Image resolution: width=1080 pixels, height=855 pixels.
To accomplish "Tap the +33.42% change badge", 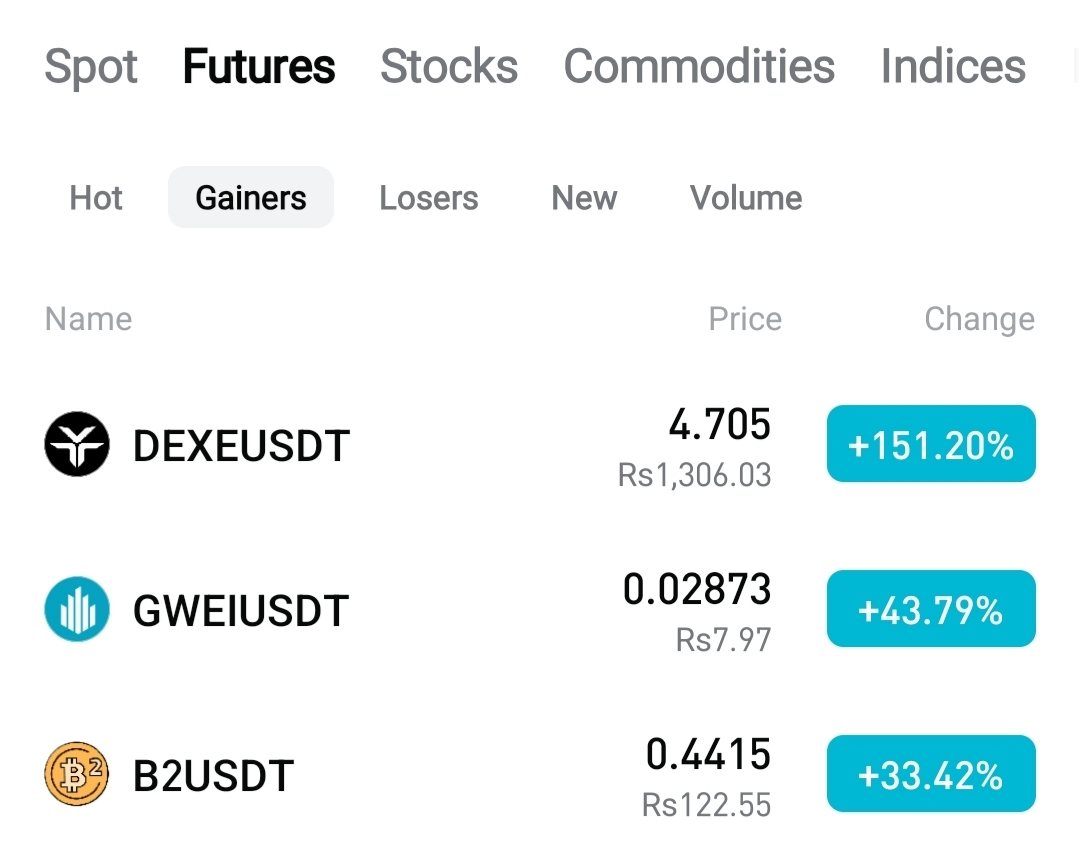I will coord(931,774).
